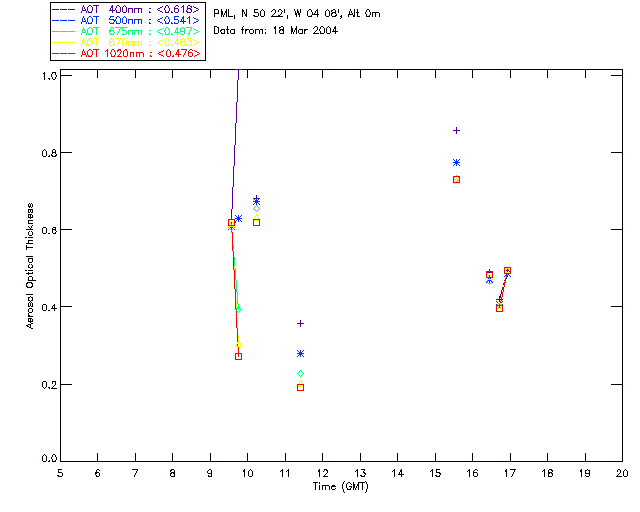
Task: Click the x-axis tick label 6
Action: click(x=98, y=473)
